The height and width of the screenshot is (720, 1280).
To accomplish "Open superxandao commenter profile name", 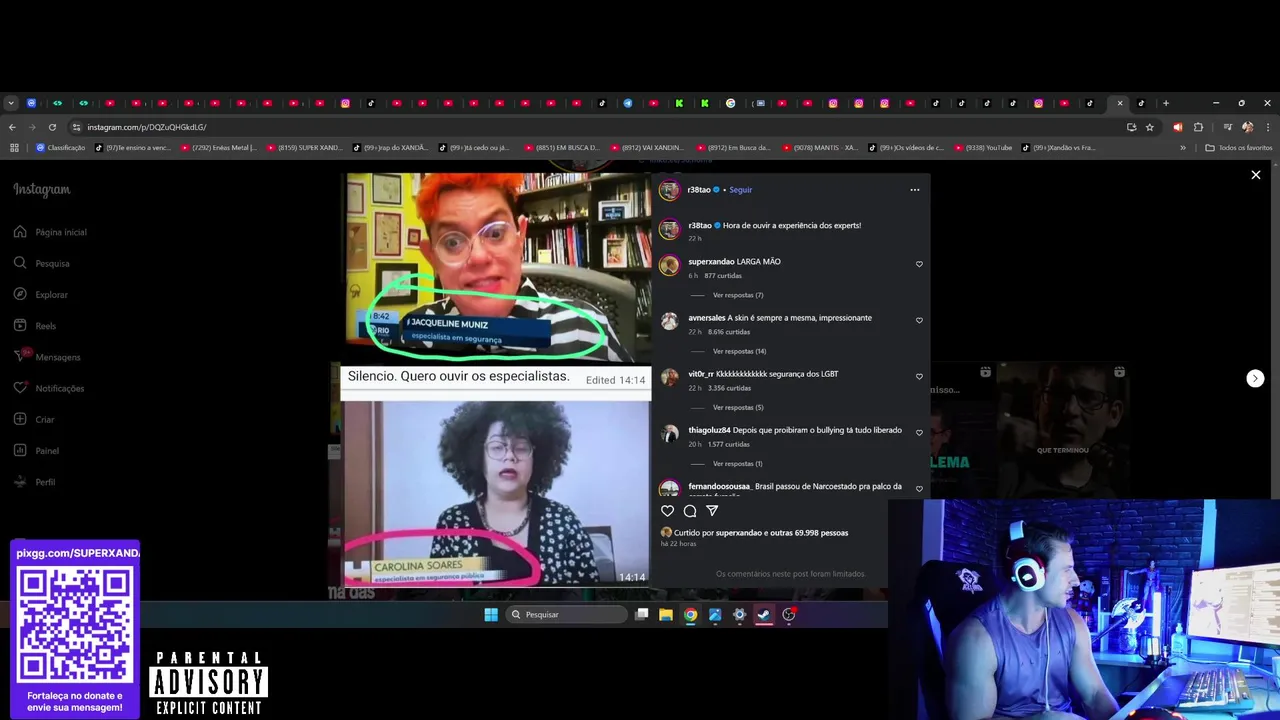I will 711,262.
